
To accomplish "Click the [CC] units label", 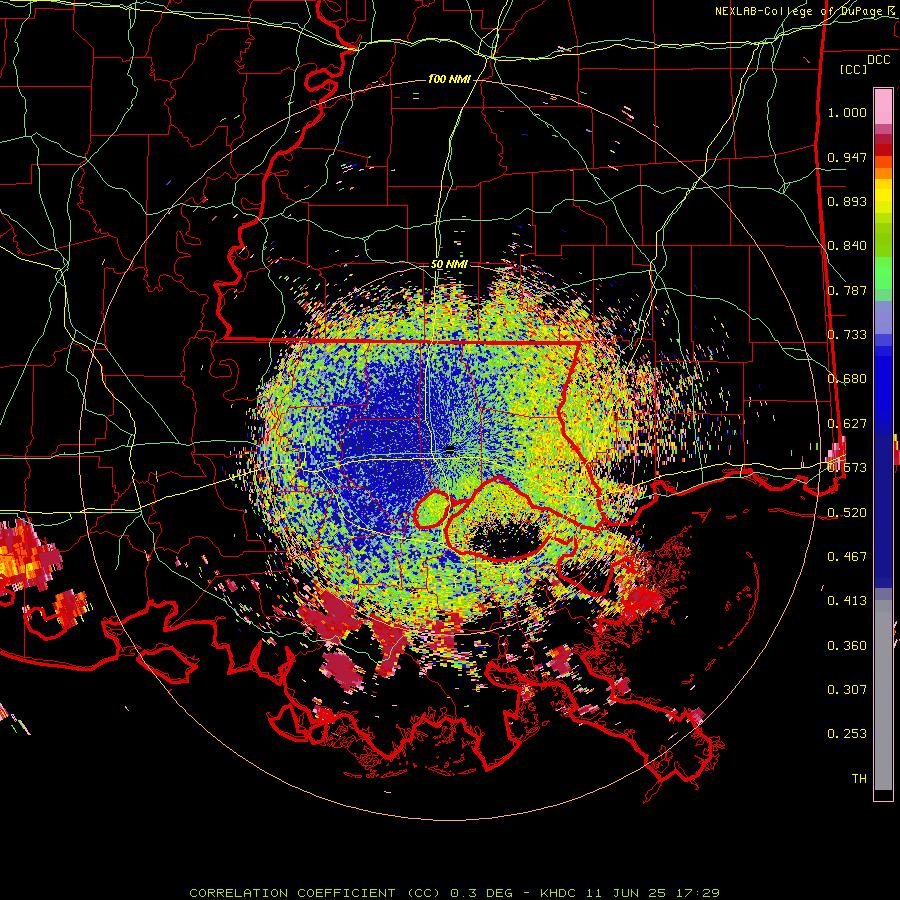I will point(854,69).
